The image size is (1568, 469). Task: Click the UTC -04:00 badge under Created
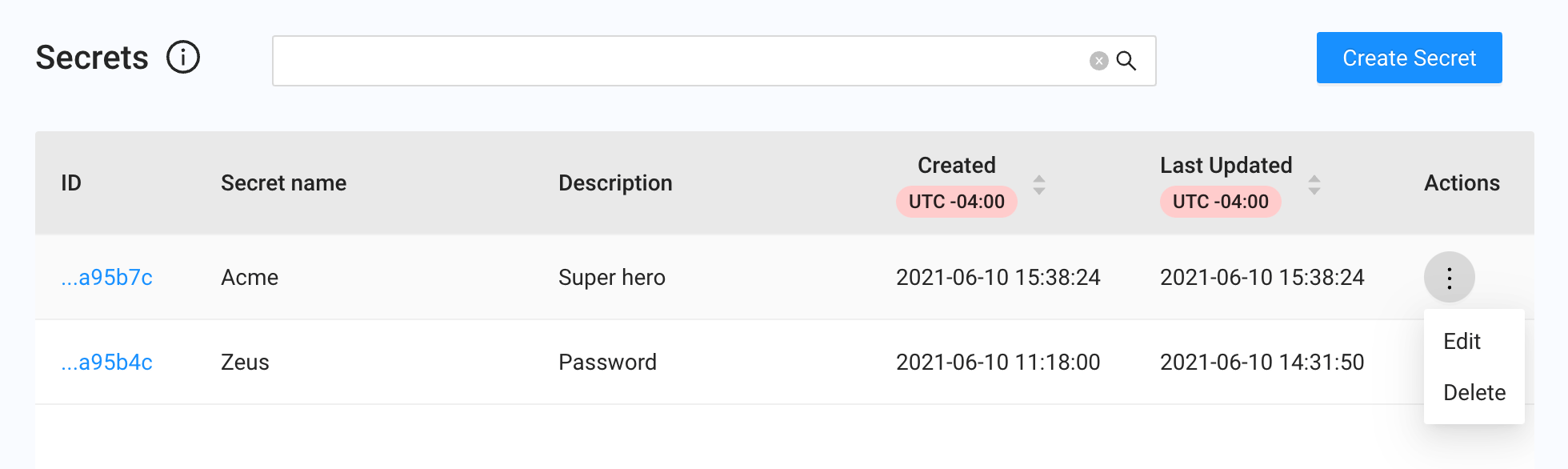957,202
